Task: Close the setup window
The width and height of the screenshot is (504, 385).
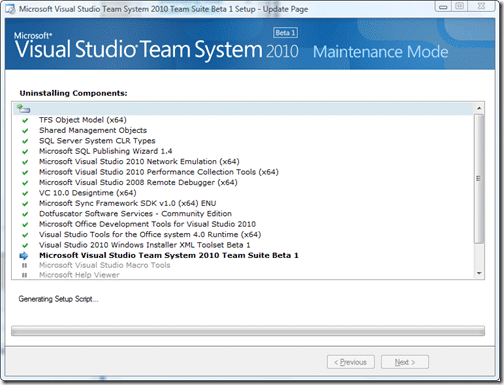Action: click(x=481, y=7)
